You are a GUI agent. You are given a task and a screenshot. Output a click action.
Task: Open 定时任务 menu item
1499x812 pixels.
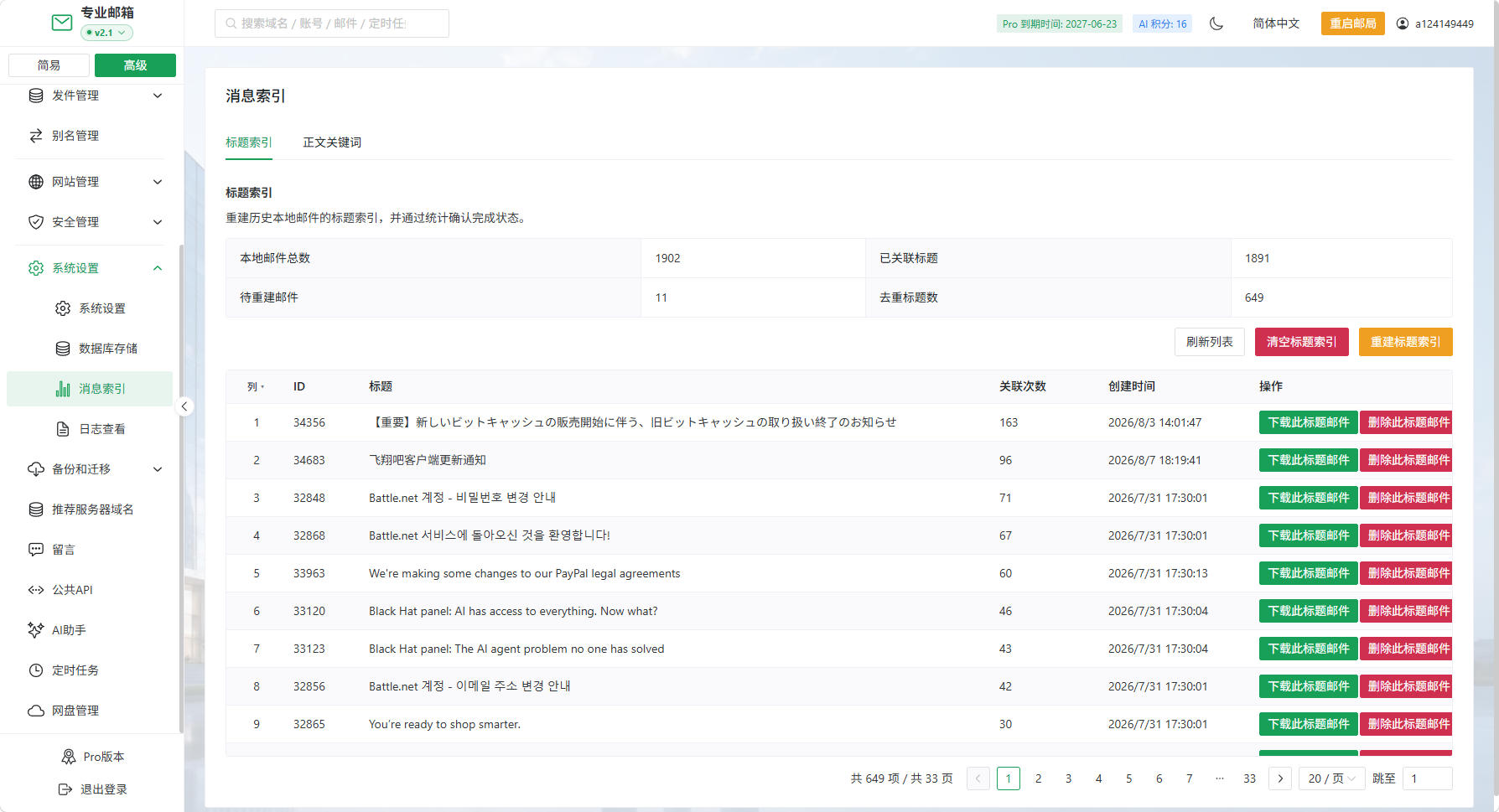[x=90, y=670]
